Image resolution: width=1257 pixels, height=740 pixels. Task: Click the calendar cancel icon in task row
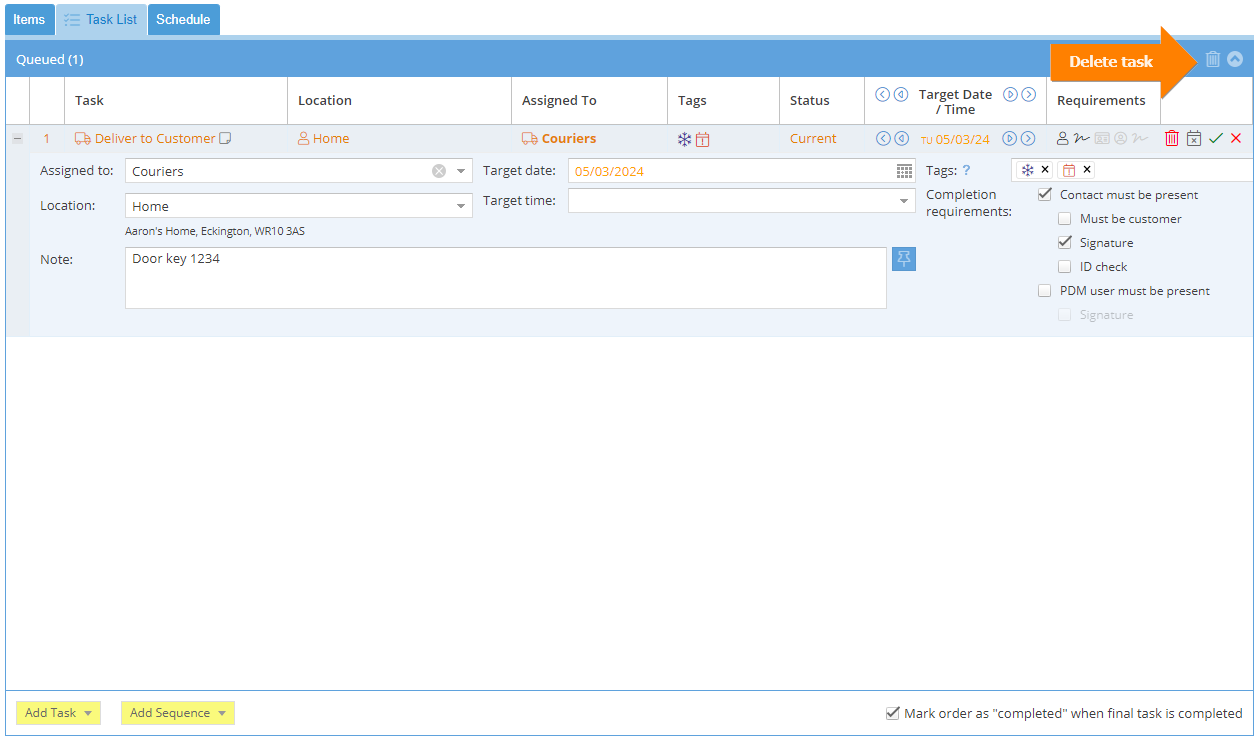pos(1194,139)
